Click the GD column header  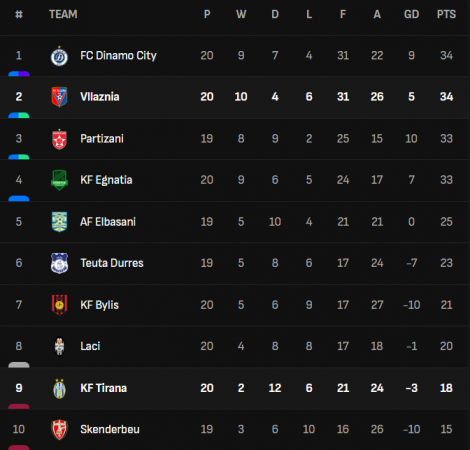[411, 14]
